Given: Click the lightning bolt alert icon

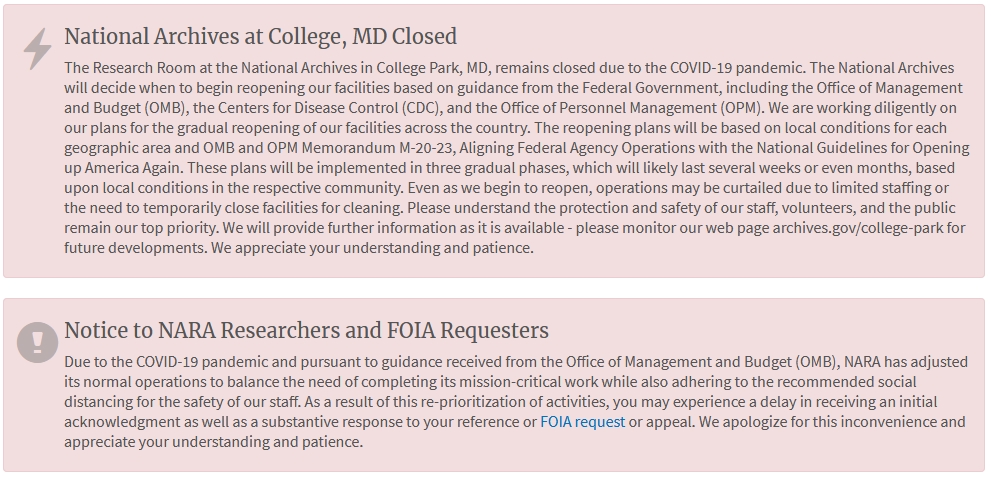Looking at the screenshot, I should tap(38, 48).
